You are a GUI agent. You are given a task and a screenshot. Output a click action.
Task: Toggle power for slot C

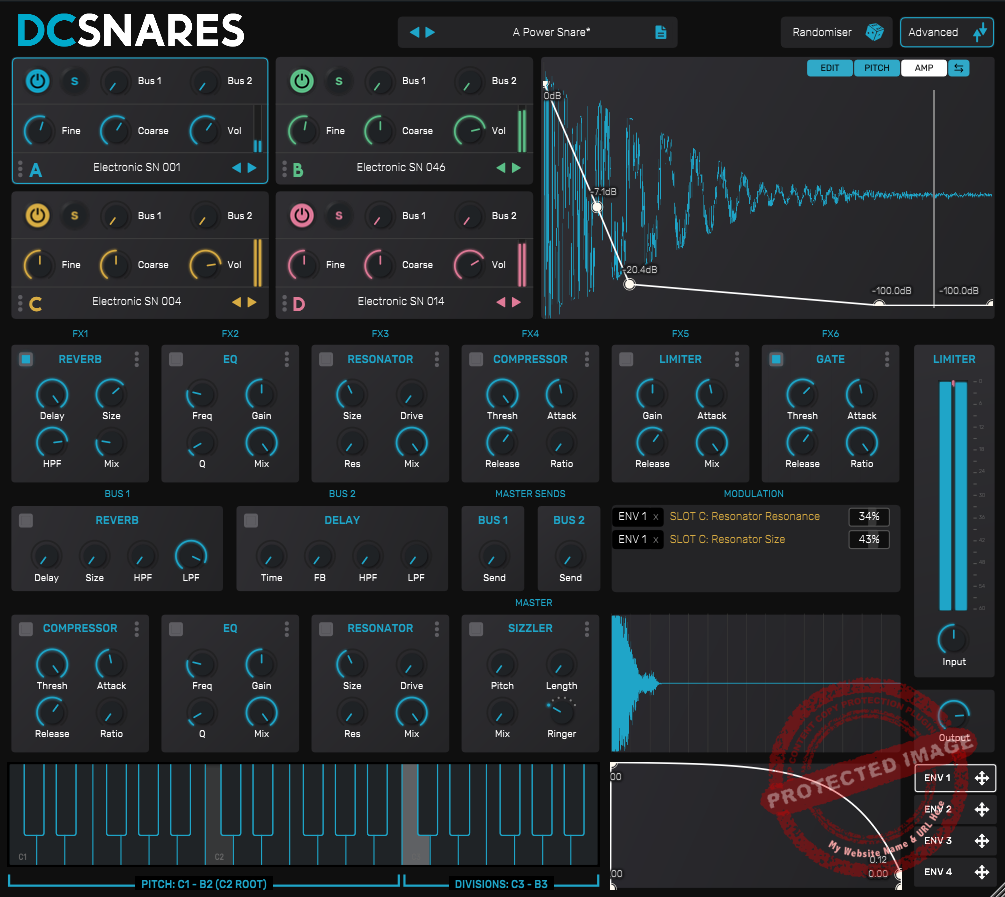[x=38, y=215]
